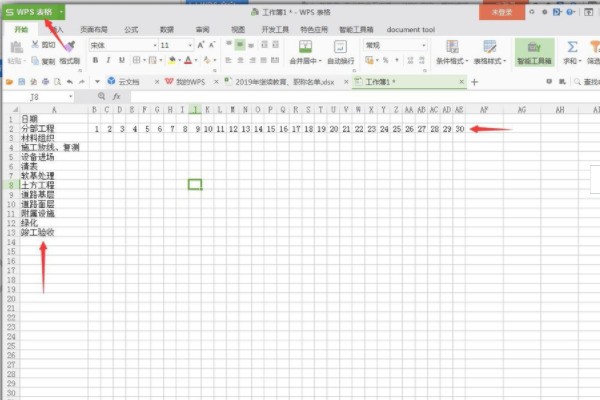Click the Print quick access icon
This screenshot has height=400, width=600.
[x=46, y=82]
